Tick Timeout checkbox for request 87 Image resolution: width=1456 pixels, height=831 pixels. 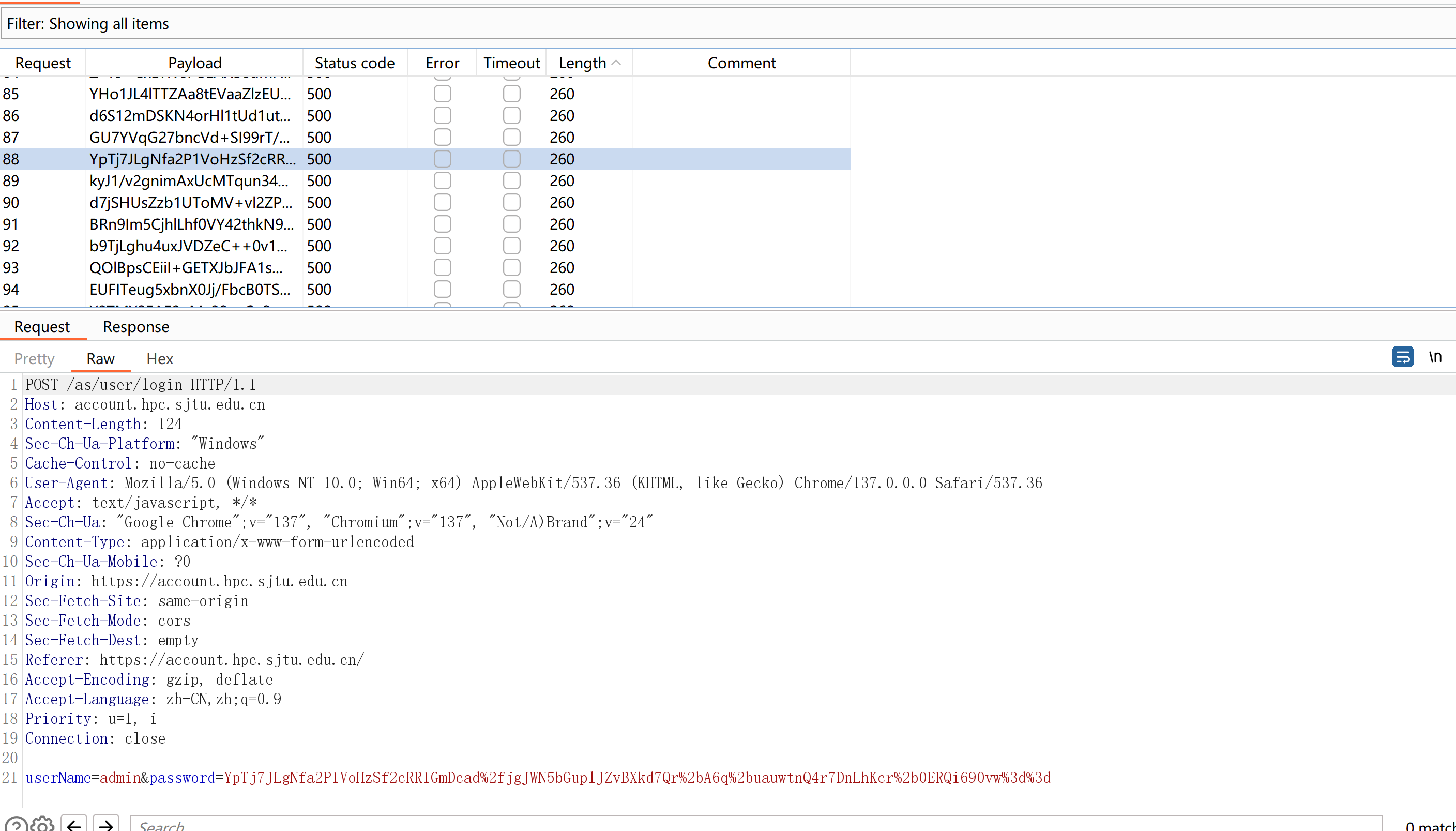click(x=512, y=138)
